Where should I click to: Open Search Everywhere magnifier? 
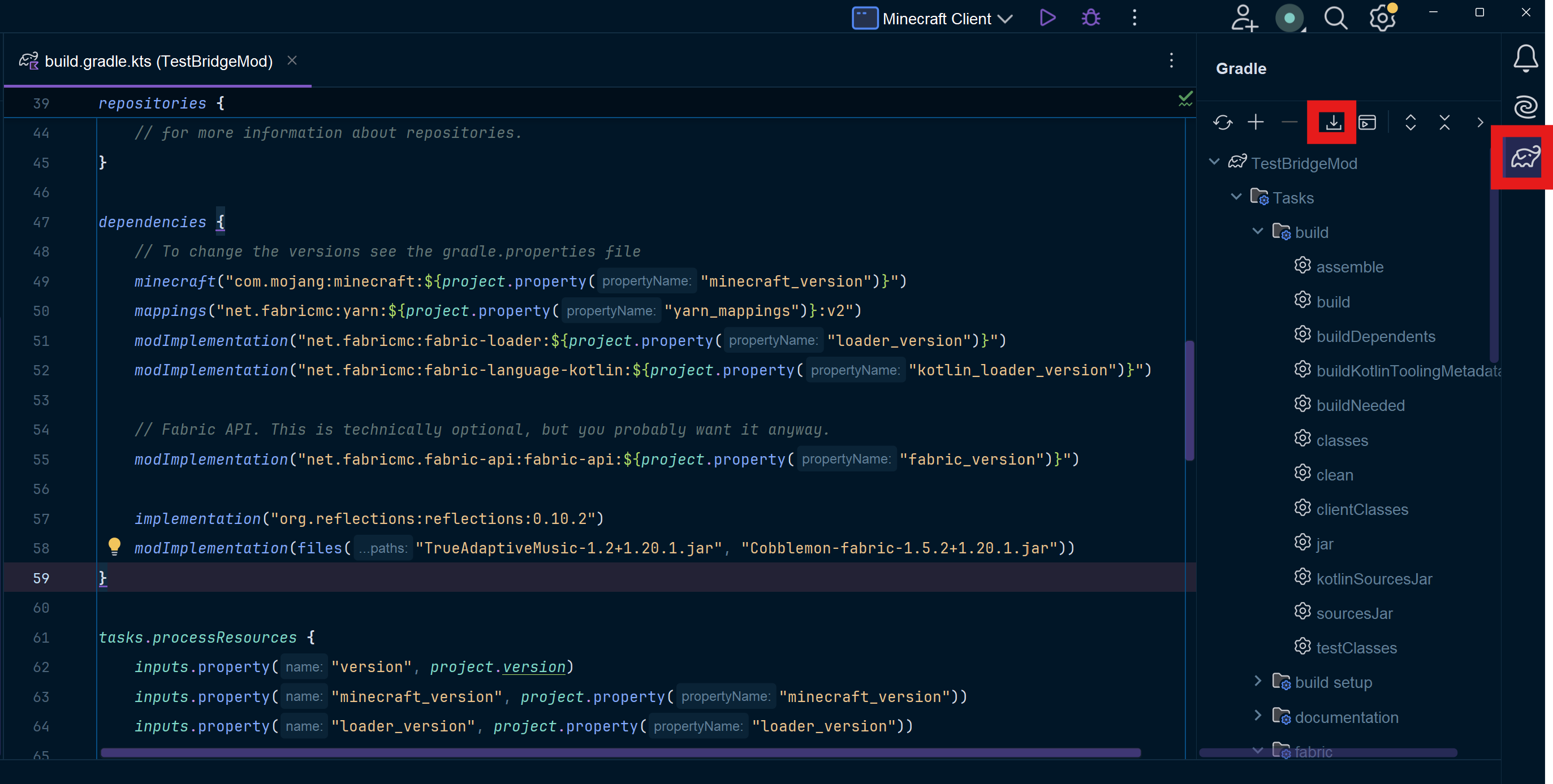point(1335,18)
